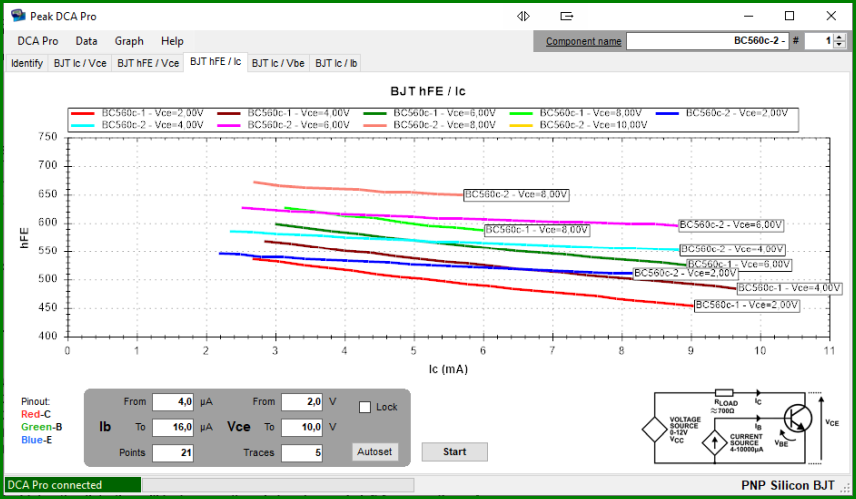Click the title bar menu icon
The height and width of the screenshot is (499, 856).
tap(567, 16)
